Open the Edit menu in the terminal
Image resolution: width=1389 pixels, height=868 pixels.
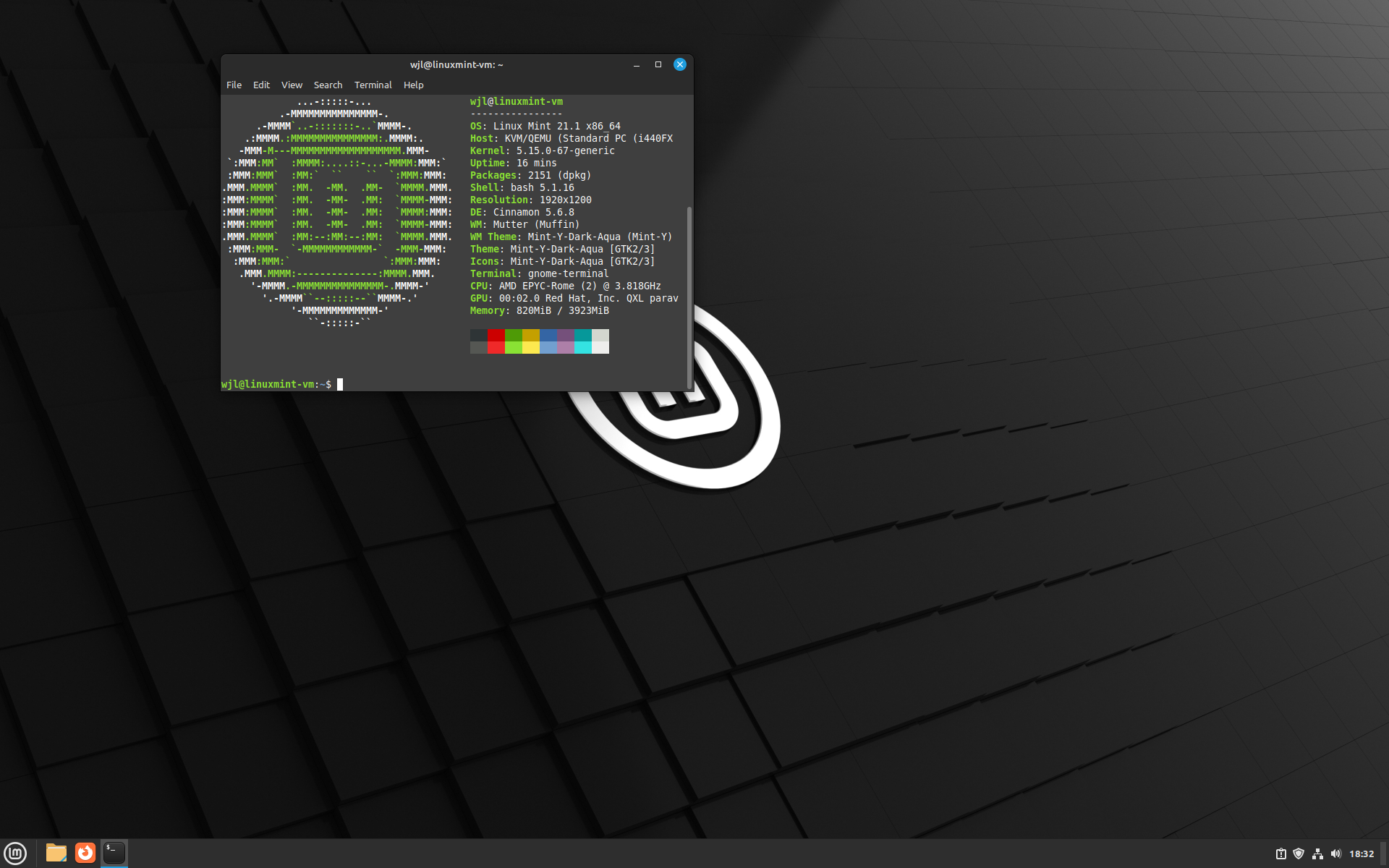pyautogui.click(x=261, y=85)
